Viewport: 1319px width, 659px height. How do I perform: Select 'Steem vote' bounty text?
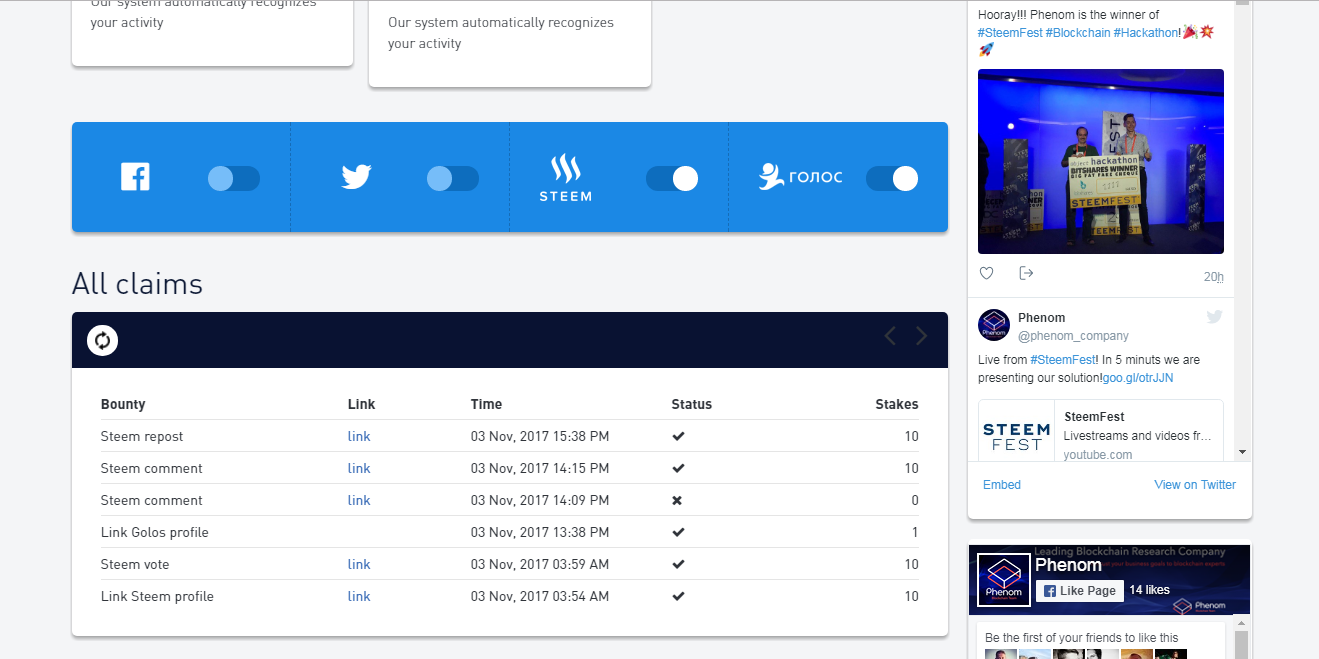[x=135, y=564]
